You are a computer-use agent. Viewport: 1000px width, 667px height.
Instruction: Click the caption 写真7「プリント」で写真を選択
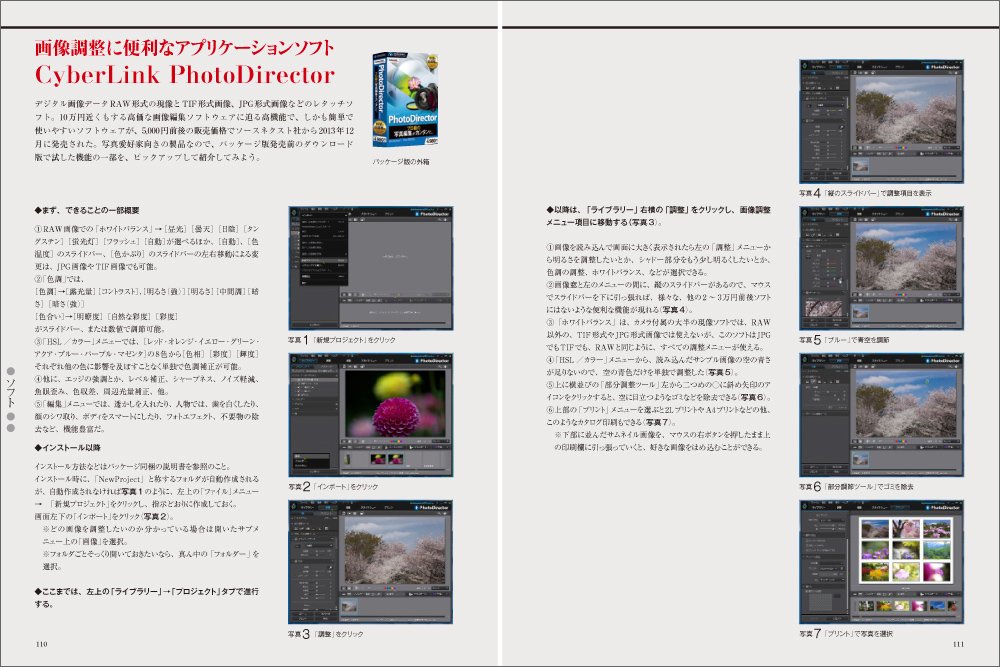click(846, 634)
